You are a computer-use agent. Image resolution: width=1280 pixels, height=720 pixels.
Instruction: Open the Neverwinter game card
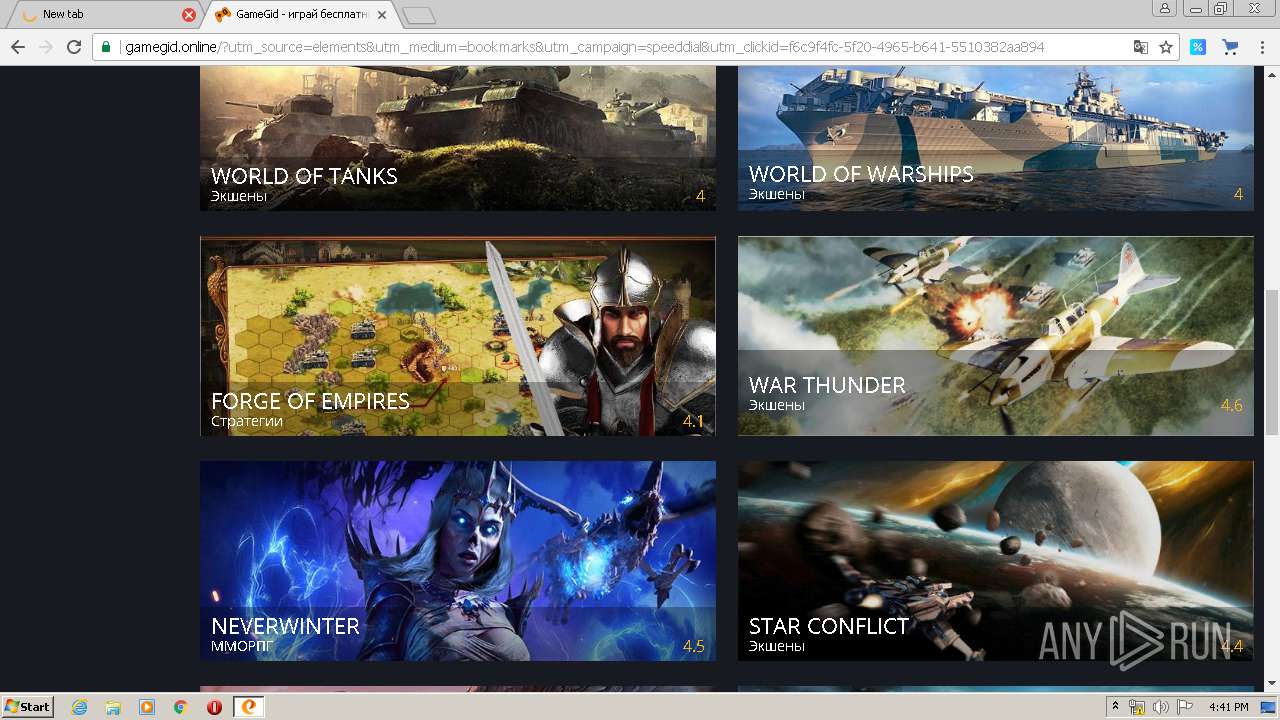tap(458, 561)
